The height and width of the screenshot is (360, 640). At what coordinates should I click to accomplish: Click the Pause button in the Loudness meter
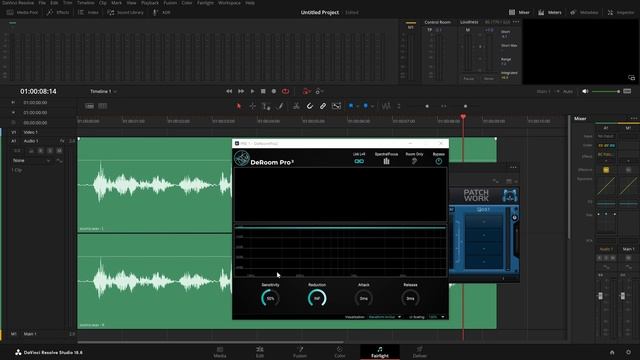point(469,78)
